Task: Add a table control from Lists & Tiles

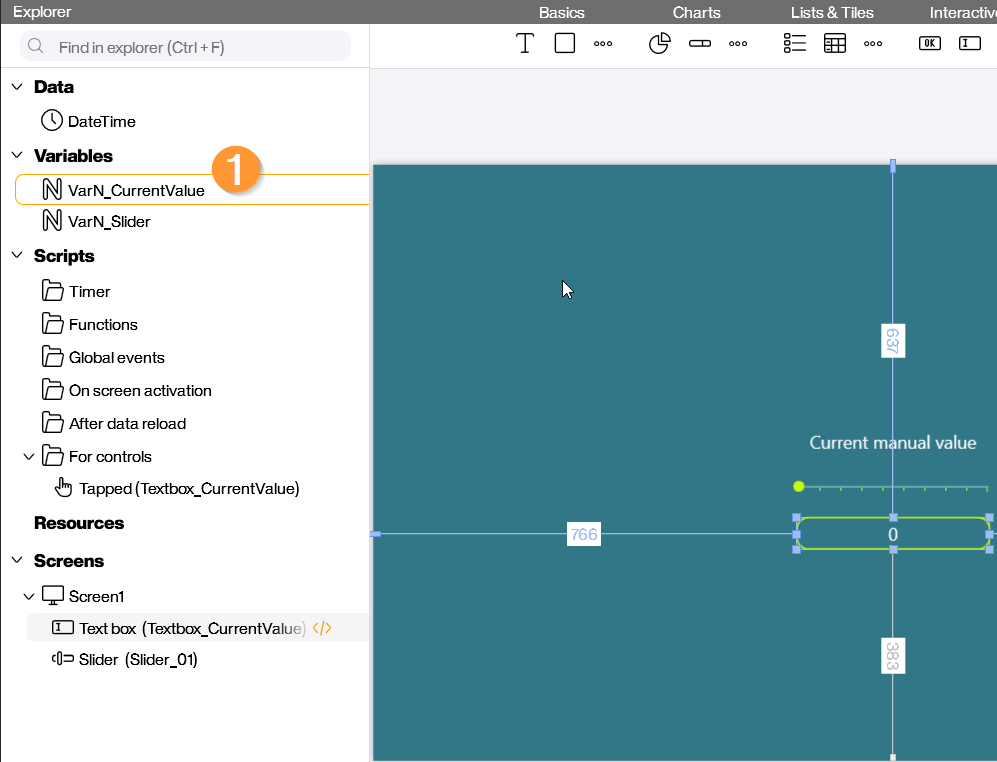Action: pos(835,44)
